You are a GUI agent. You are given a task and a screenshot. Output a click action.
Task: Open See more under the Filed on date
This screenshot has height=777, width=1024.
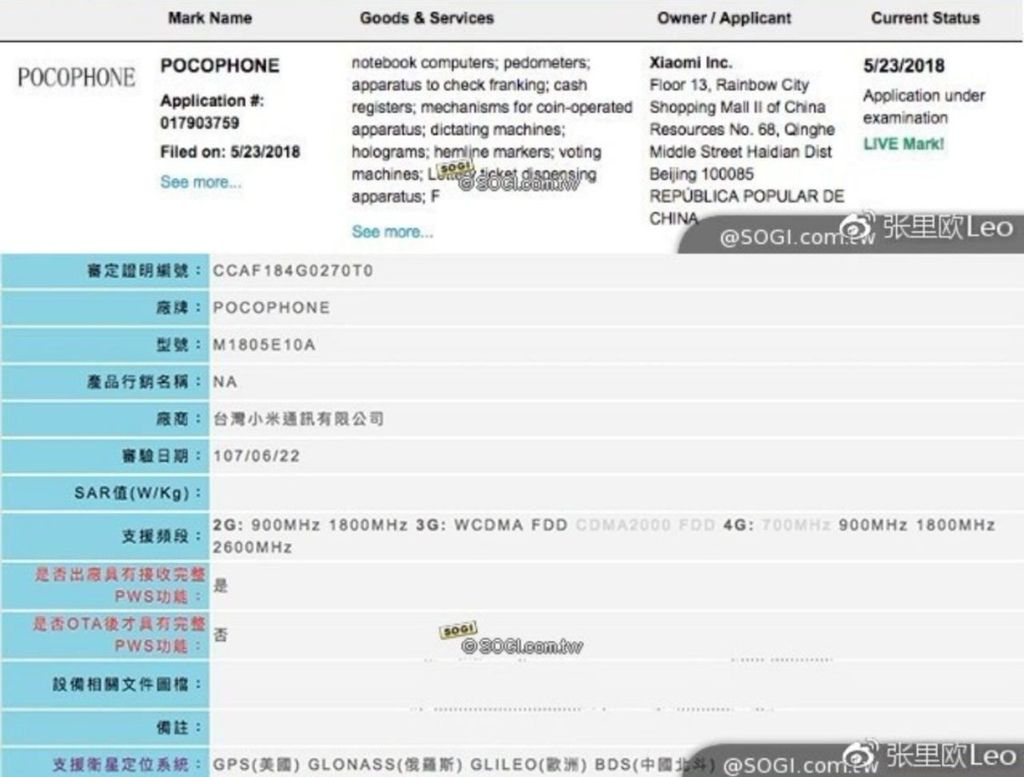pos(200,182)
